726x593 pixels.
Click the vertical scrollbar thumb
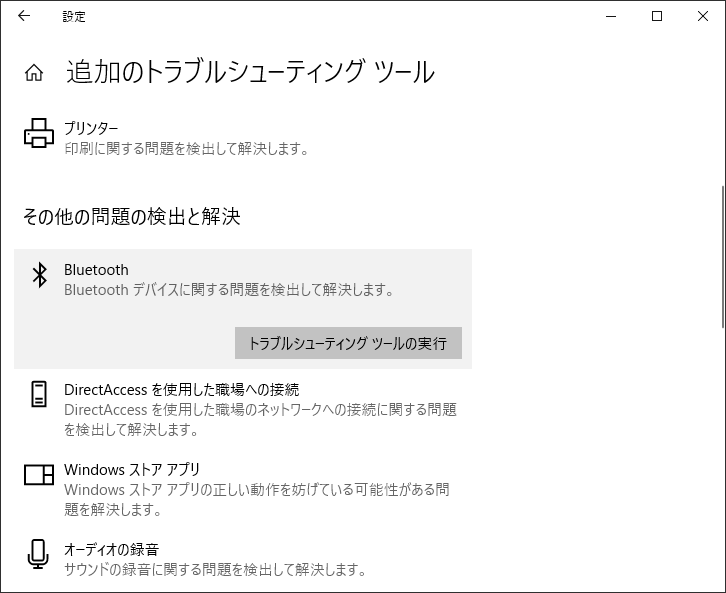tap(723, 257)
